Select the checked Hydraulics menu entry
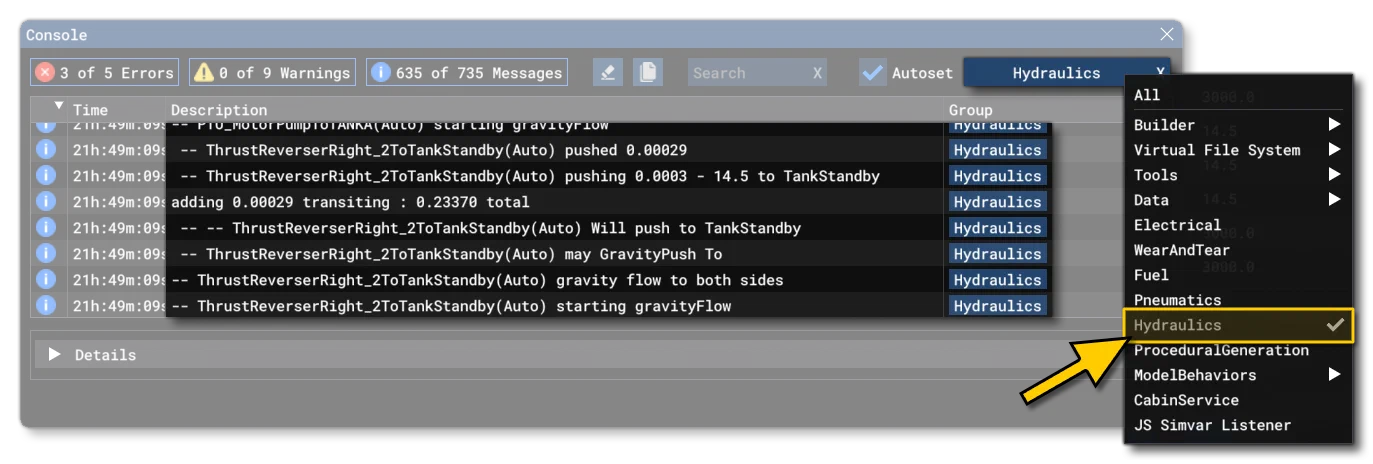Screen dimensions: 1373x464 click(1238, 325)
